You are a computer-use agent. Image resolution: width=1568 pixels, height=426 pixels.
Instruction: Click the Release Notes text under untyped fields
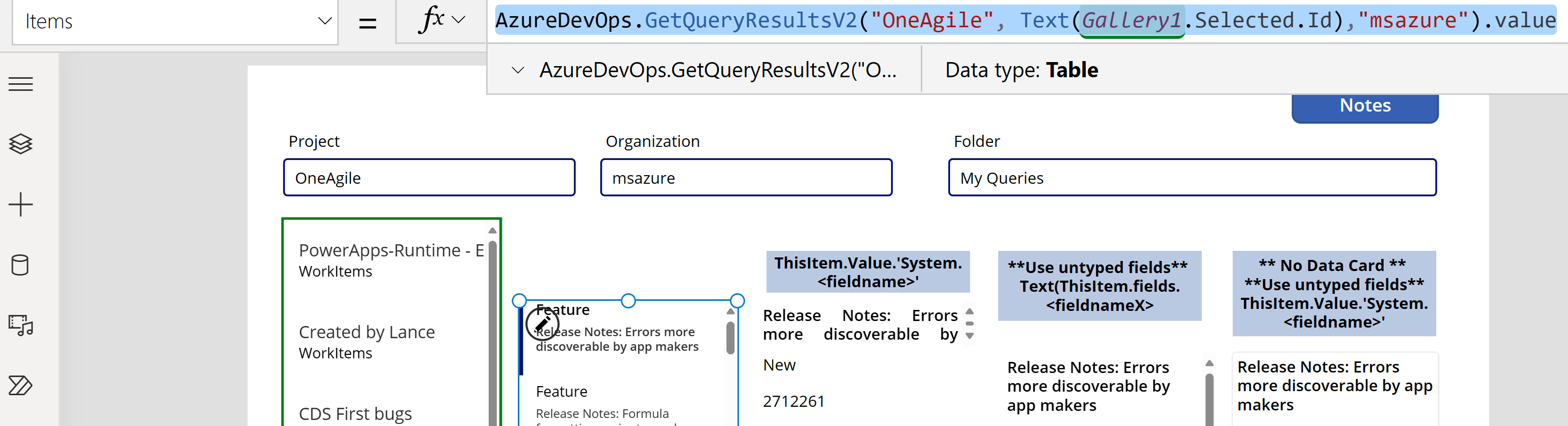[1088, 387]
